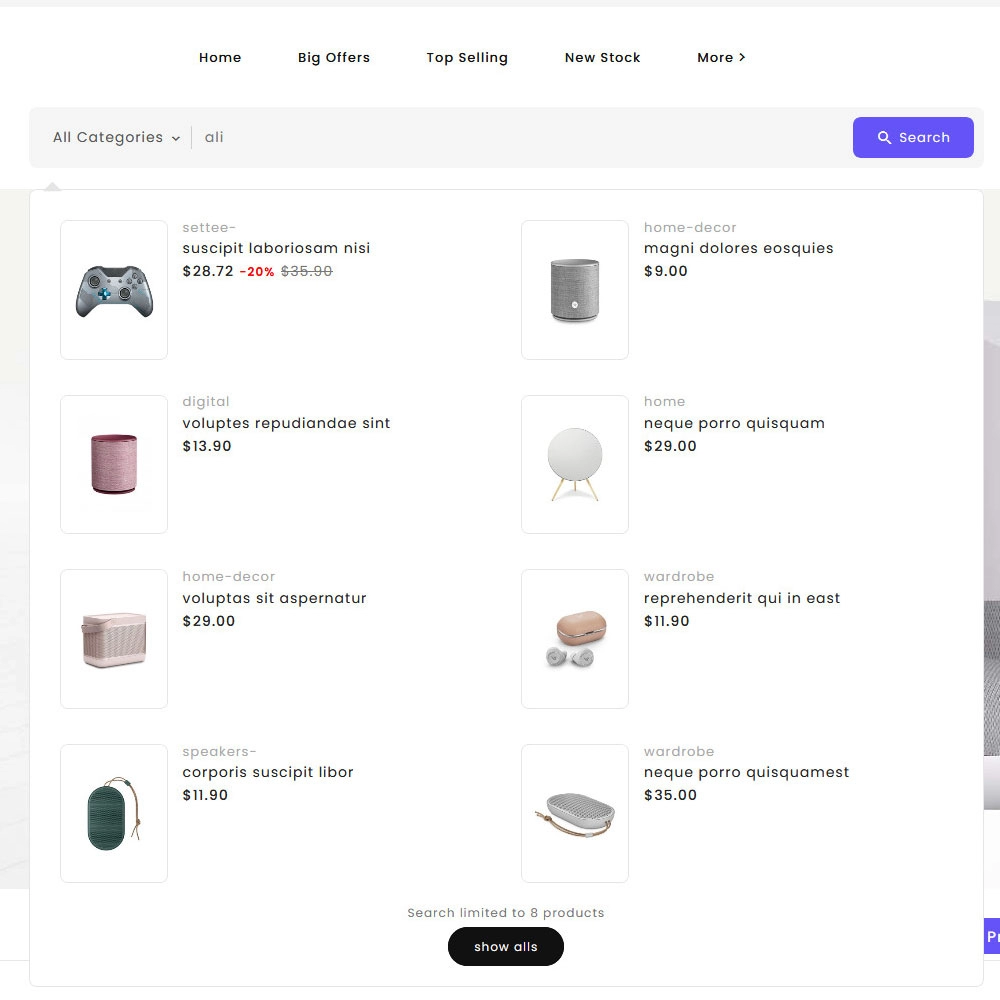
Task: Open the gray cylinder speaker thumbnail
Action: 575,290
